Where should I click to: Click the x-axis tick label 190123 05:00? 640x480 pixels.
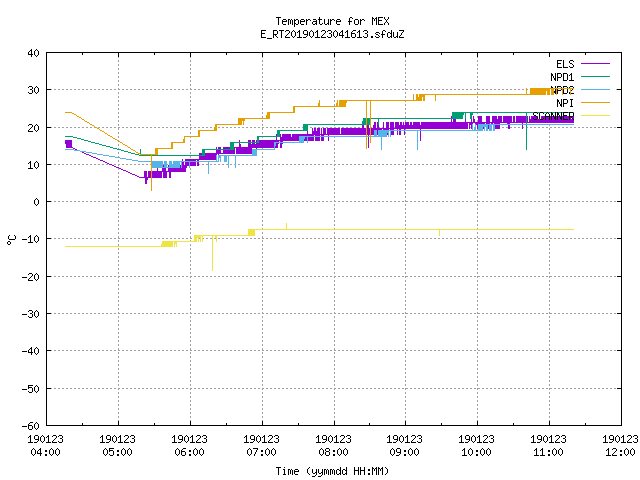(117, 446)
